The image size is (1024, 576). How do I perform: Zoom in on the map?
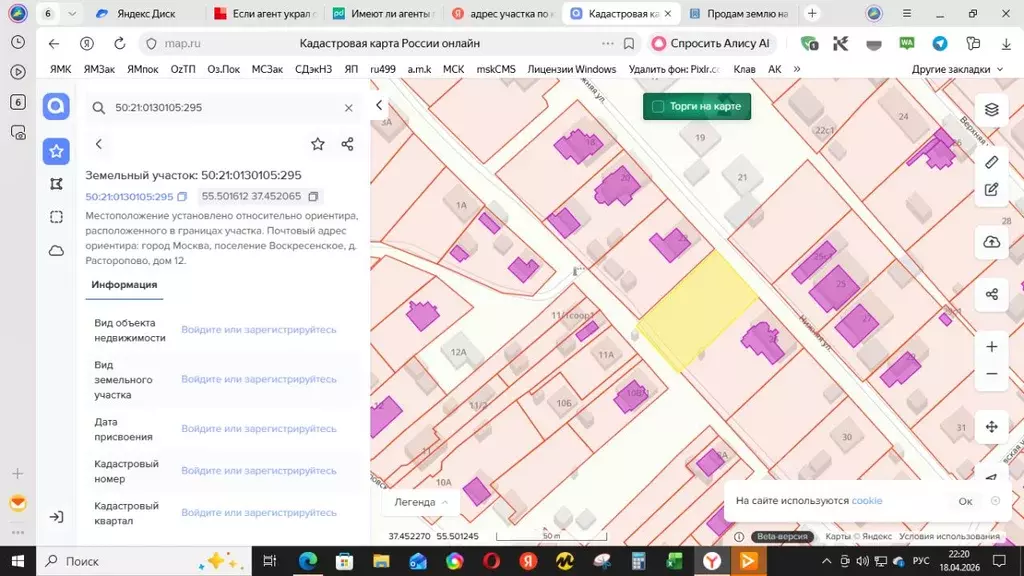coord(991,347)
